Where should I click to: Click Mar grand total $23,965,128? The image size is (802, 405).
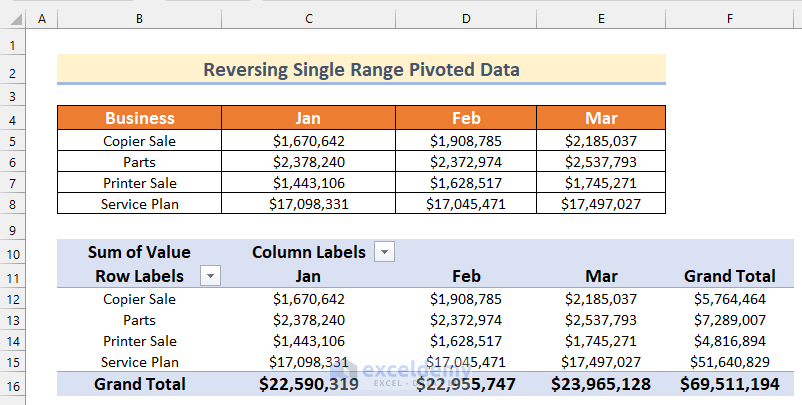601,383
